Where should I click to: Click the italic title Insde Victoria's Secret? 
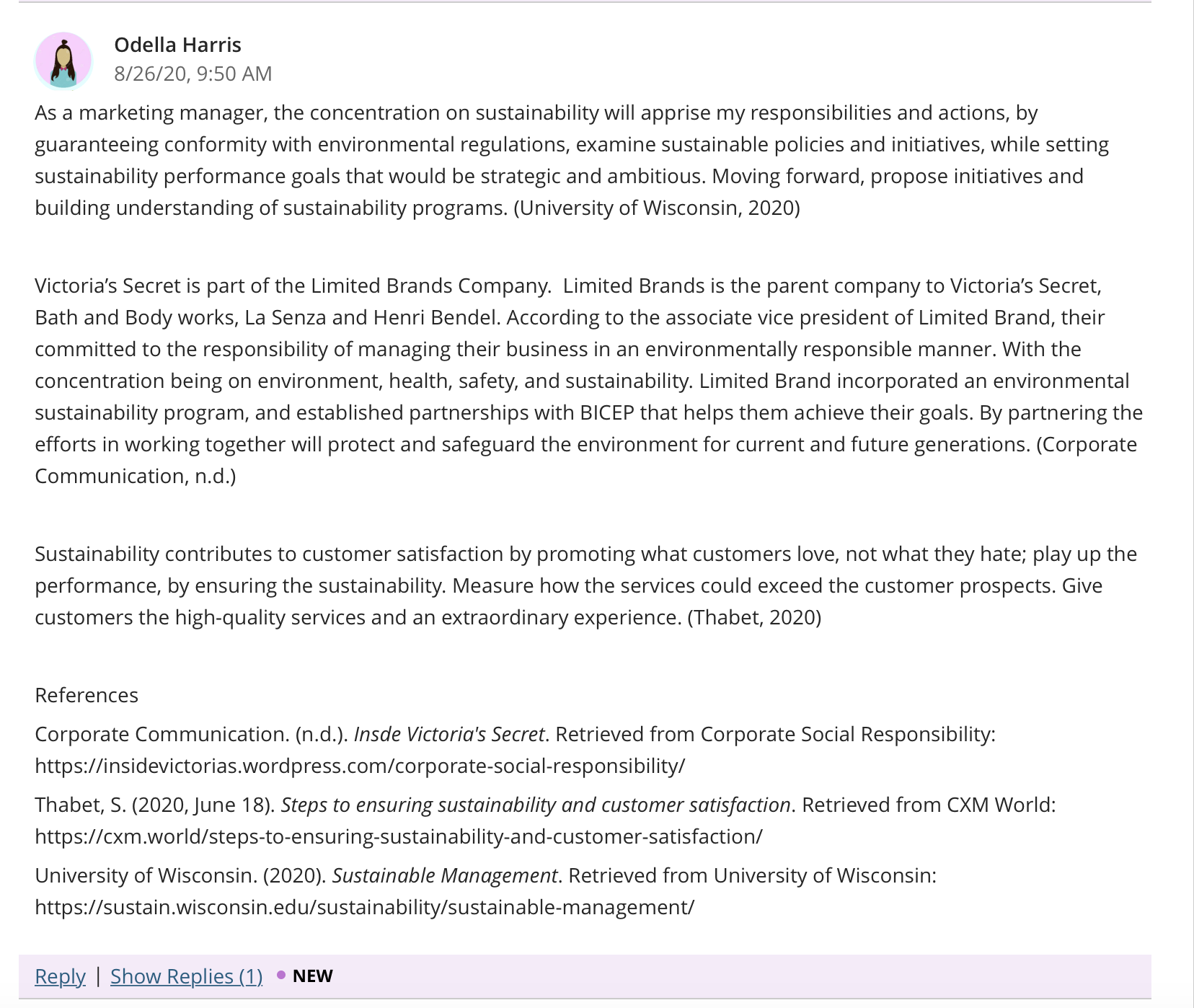[x=449, y=734]
